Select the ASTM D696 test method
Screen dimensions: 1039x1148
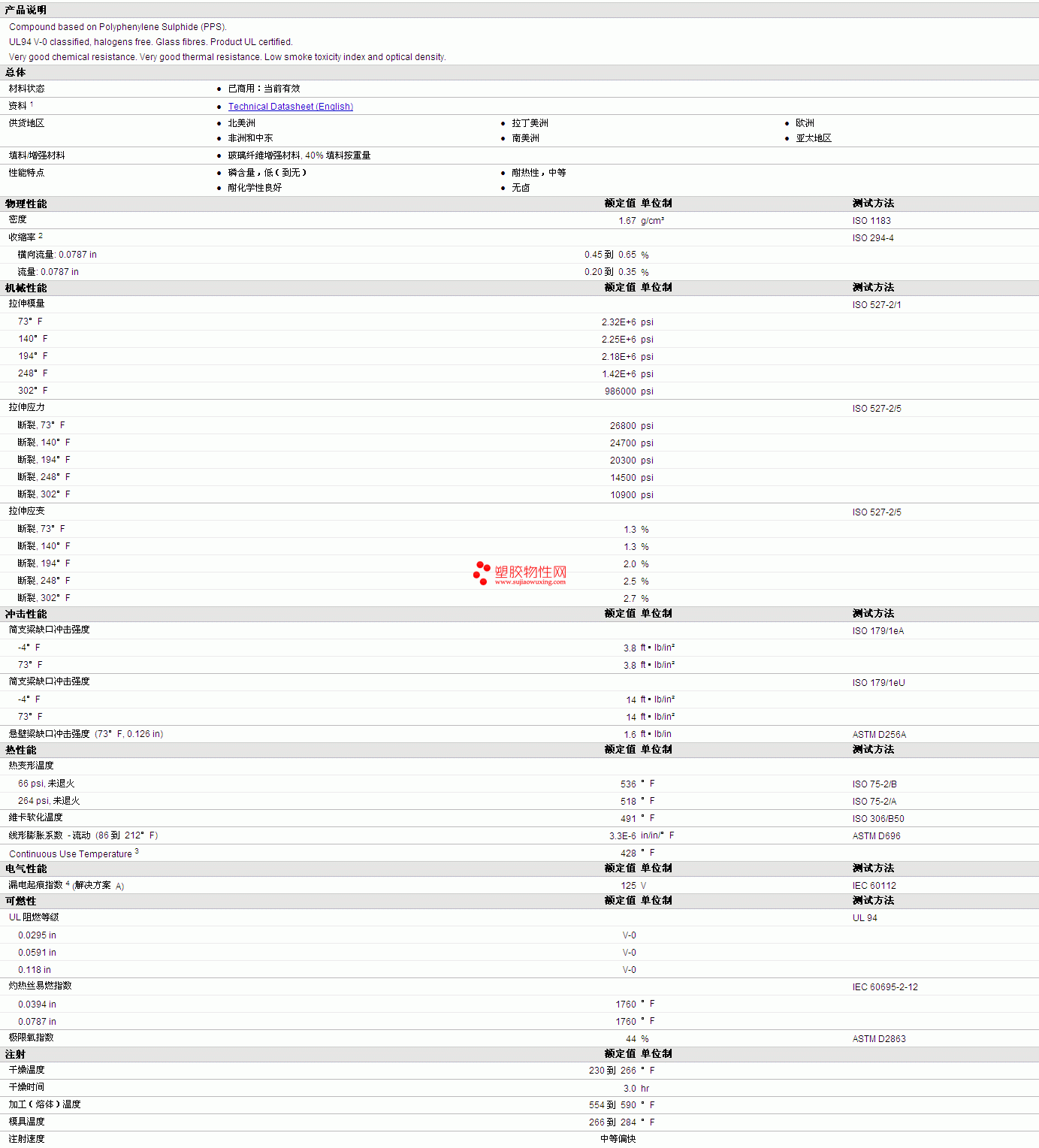876,836
